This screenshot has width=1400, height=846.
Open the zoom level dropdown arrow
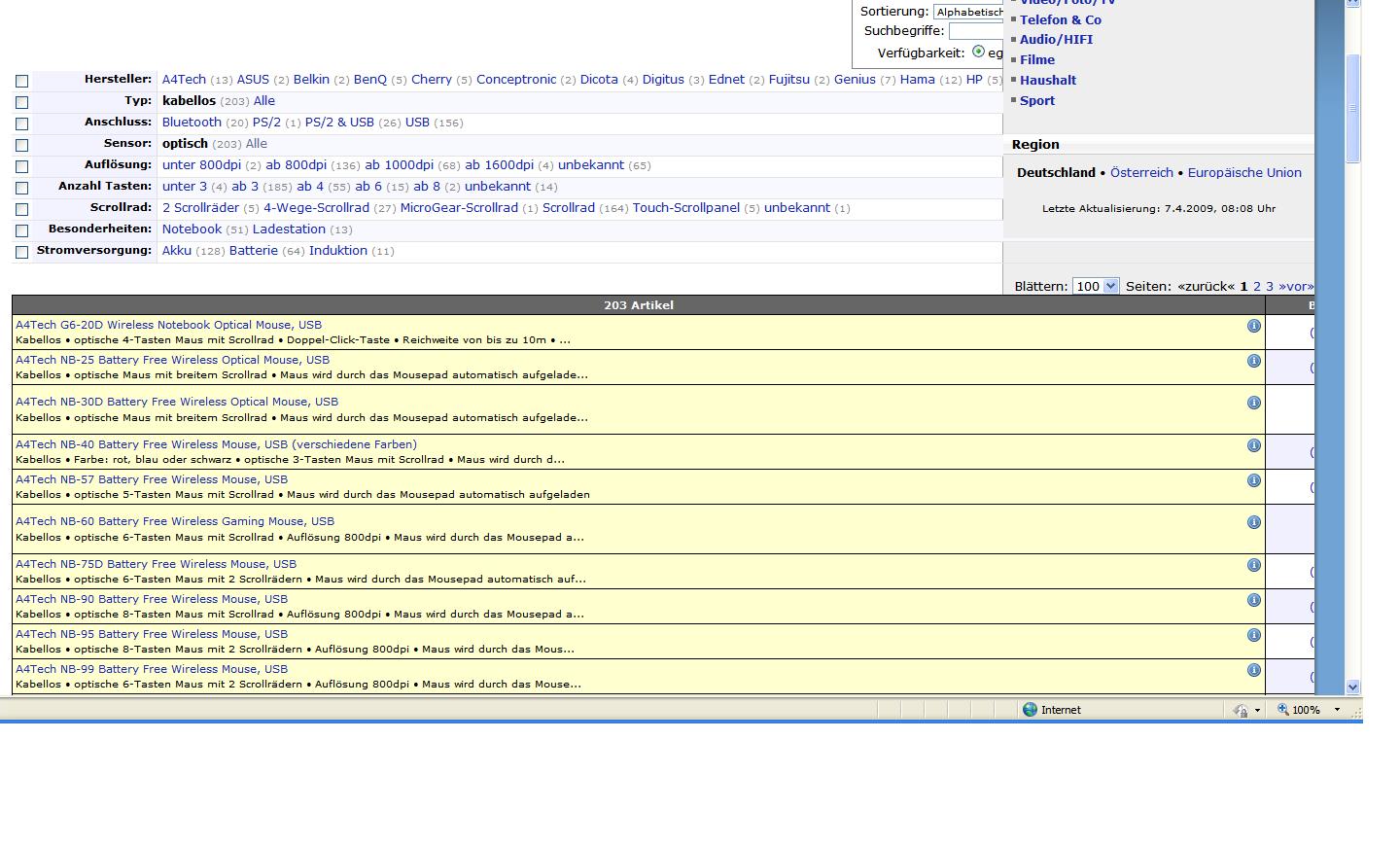(1337, 710)
